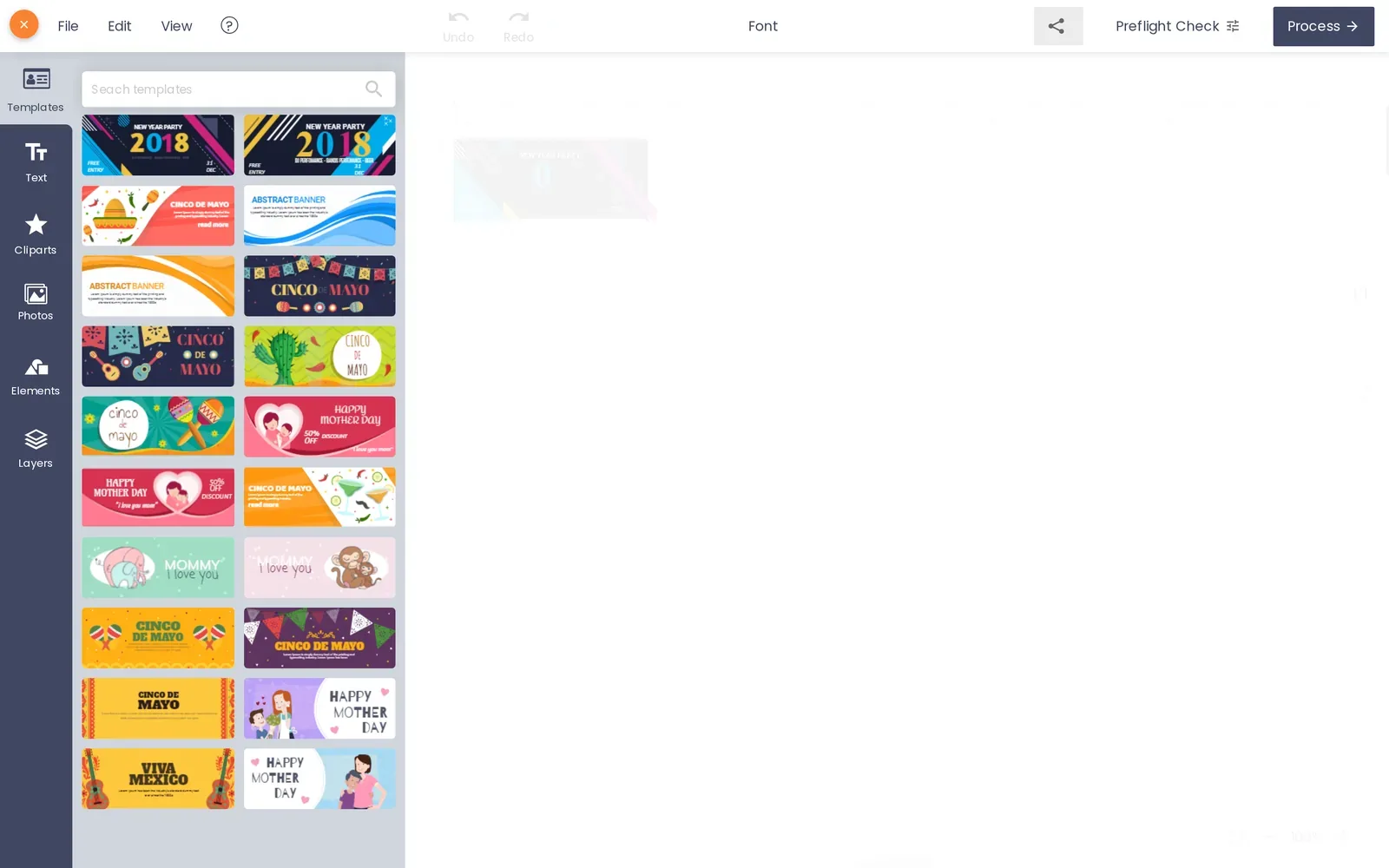The width and height of the screenshot is (1389, 868).
Task: Open the Edit menu
Action: [x=120, y=26]
